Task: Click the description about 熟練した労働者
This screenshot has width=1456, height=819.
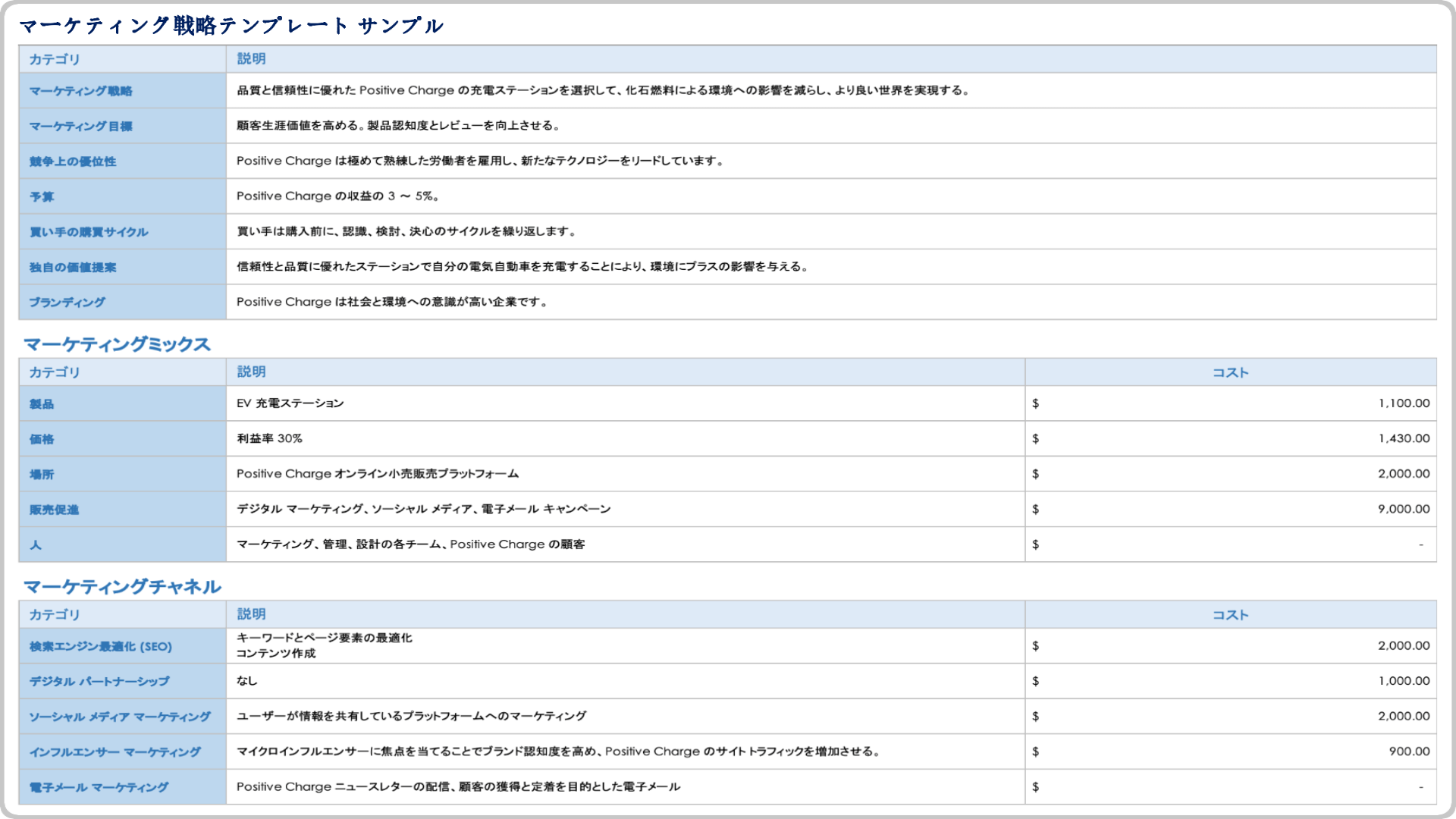Action: (482, 161)
